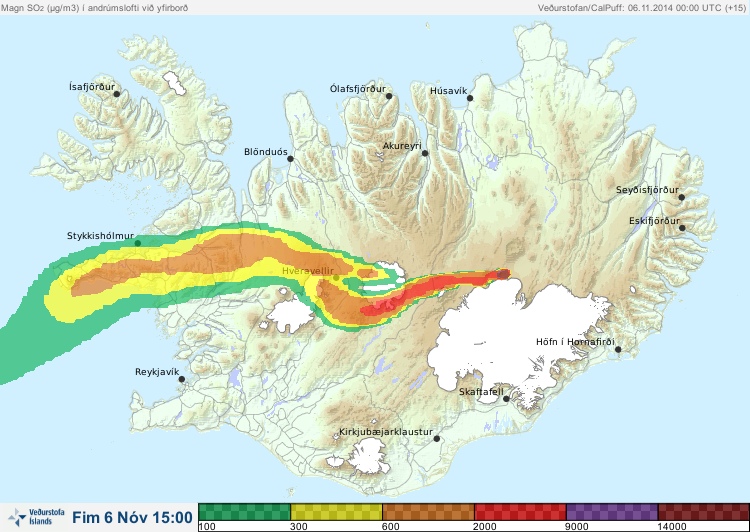Click the Húsavík marker dot
Screen dimensions: 750x532
470,98
